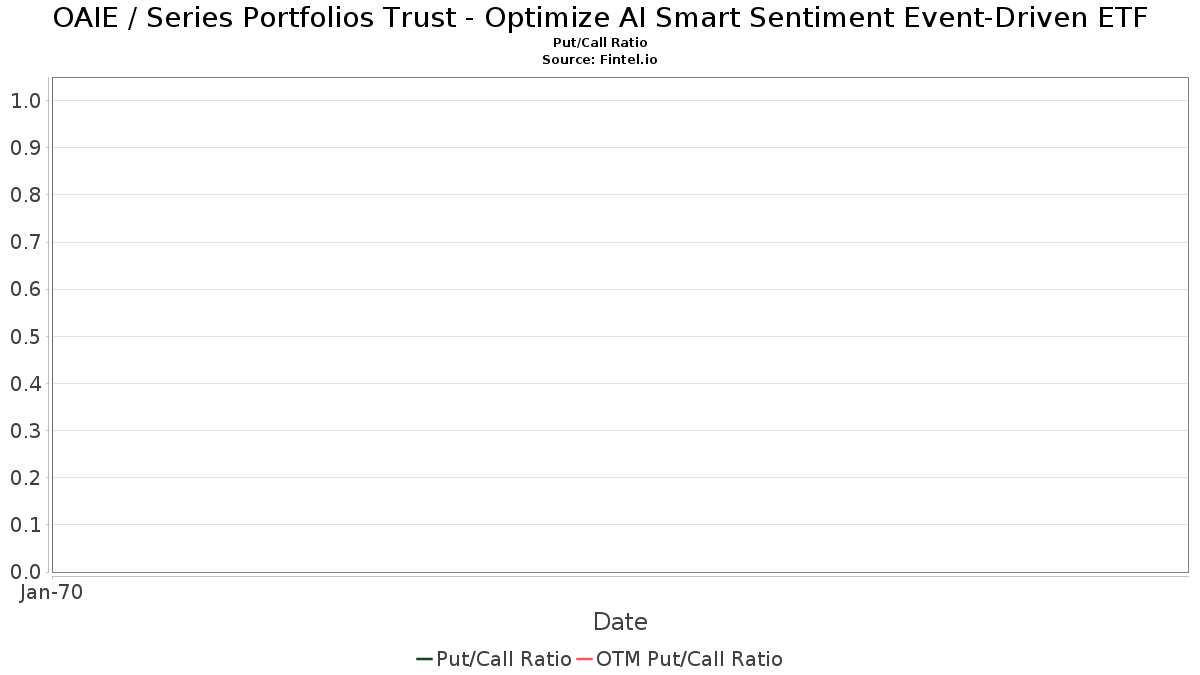The height and width of the screenshot is (675, 1200).
Task: Click the 0.6 y-axis label
Action: [25, 290]
